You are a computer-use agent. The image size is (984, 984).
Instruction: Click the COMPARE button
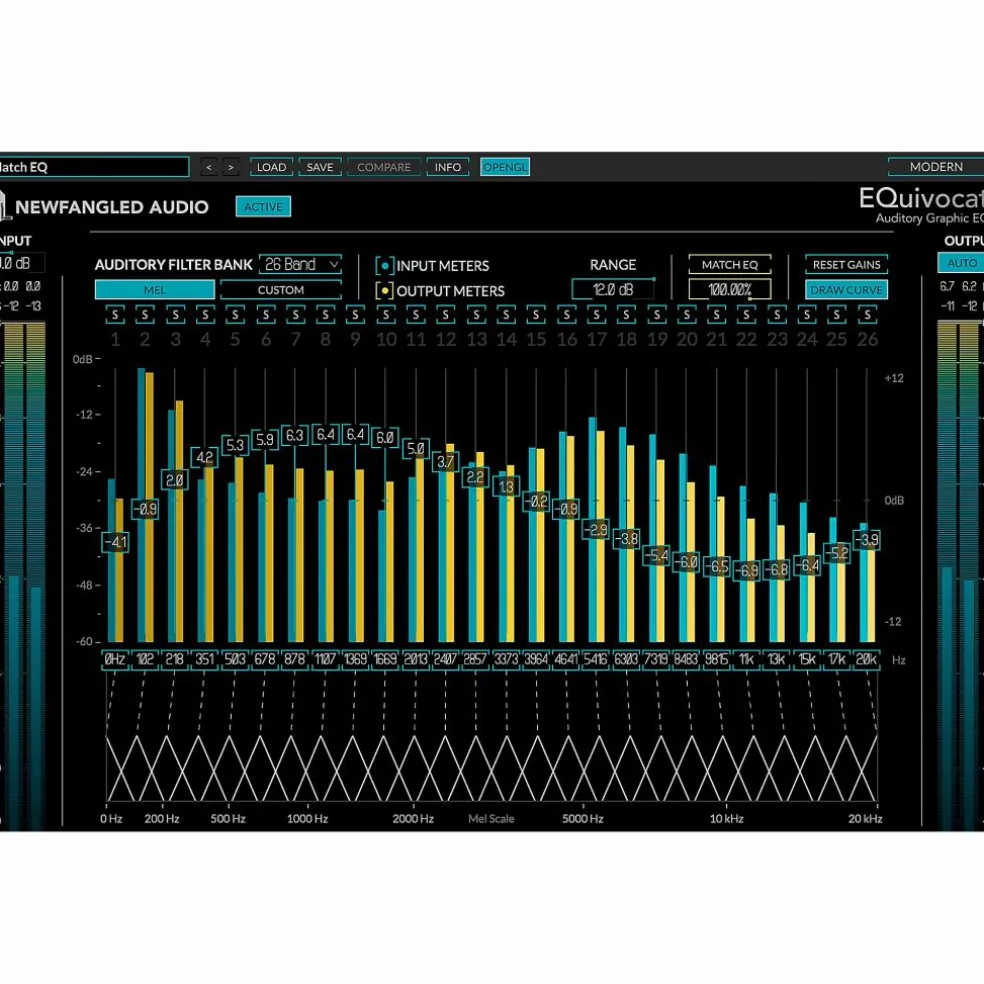click(384, 167)
